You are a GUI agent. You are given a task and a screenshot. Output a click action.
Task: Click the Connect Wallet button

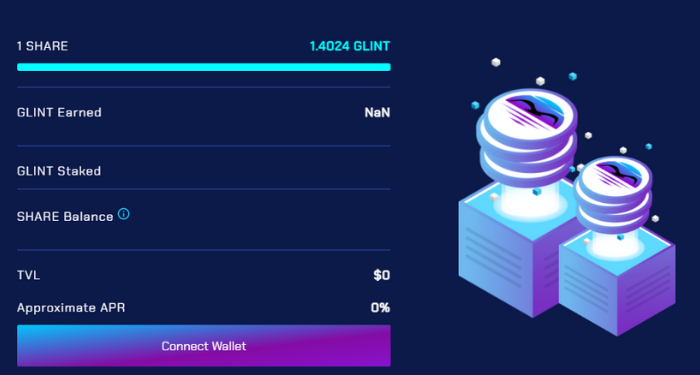point(204,346)
